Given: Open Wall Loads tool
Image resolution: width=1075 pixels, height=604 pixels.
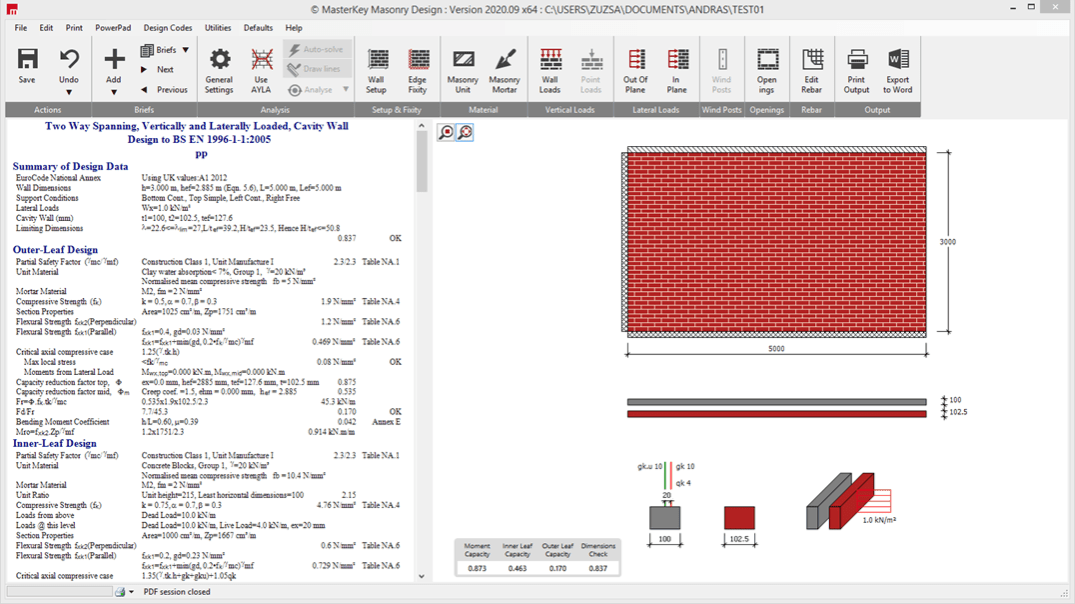Looking at the screenshot, I should point(550,71).
